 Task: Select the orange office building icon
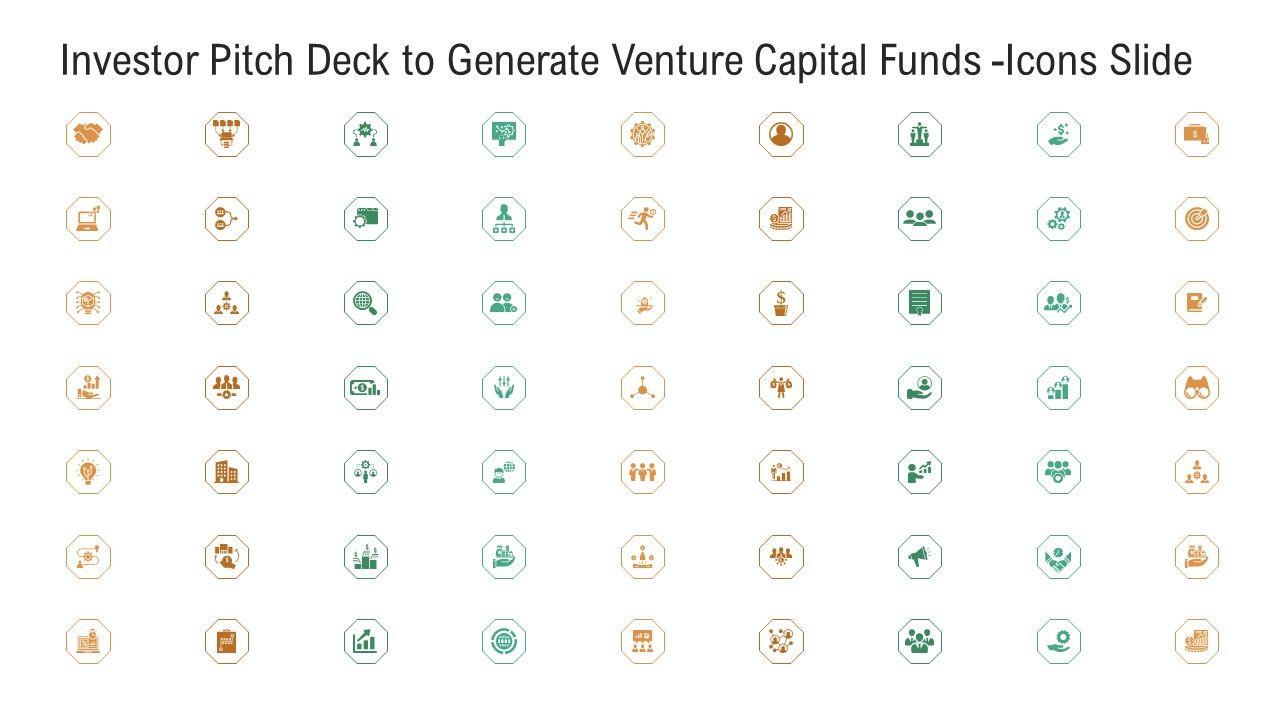pos(227,471)
